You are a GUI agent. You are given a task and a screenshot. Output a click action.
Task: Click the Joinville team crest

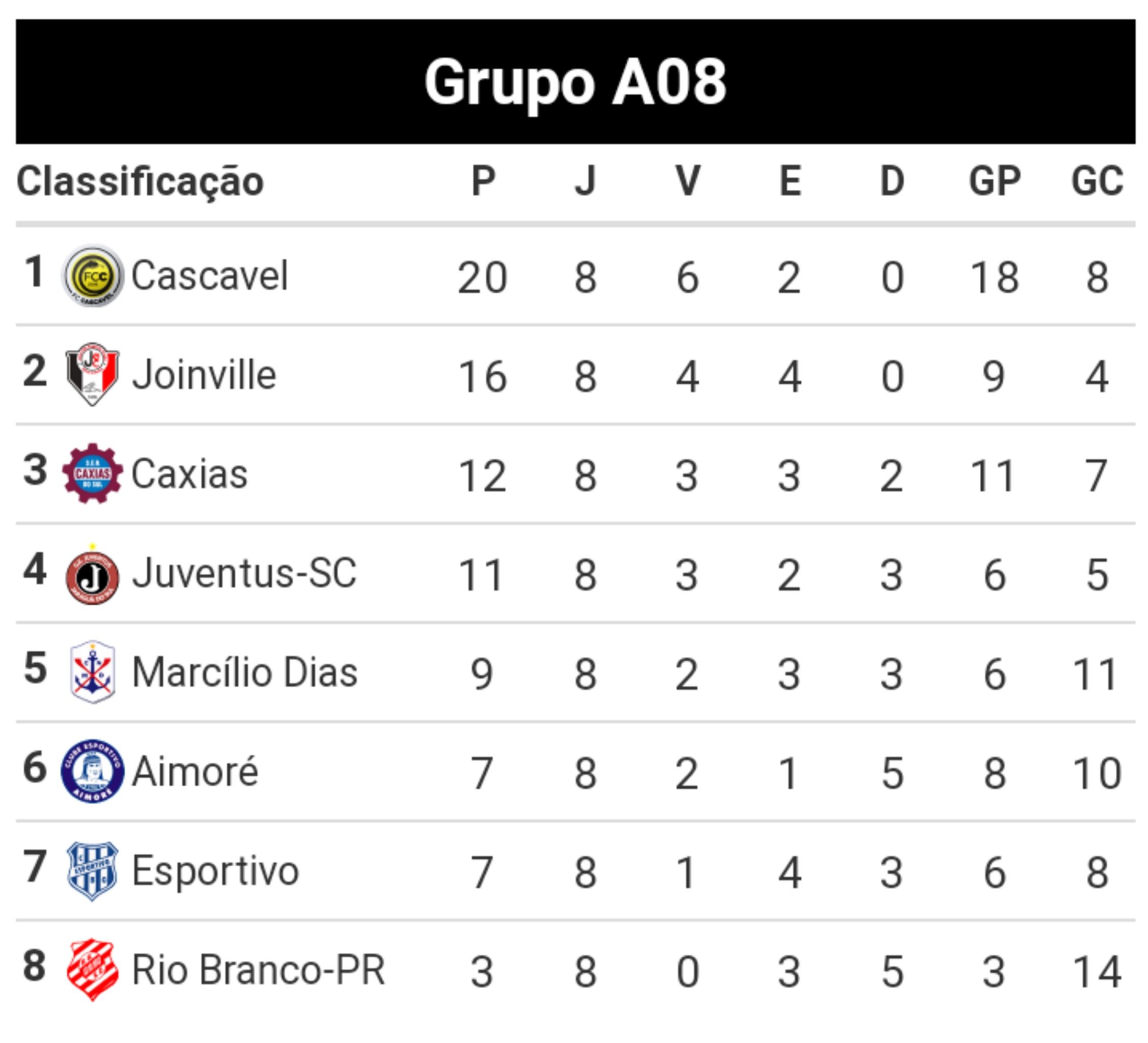[92, 374]
